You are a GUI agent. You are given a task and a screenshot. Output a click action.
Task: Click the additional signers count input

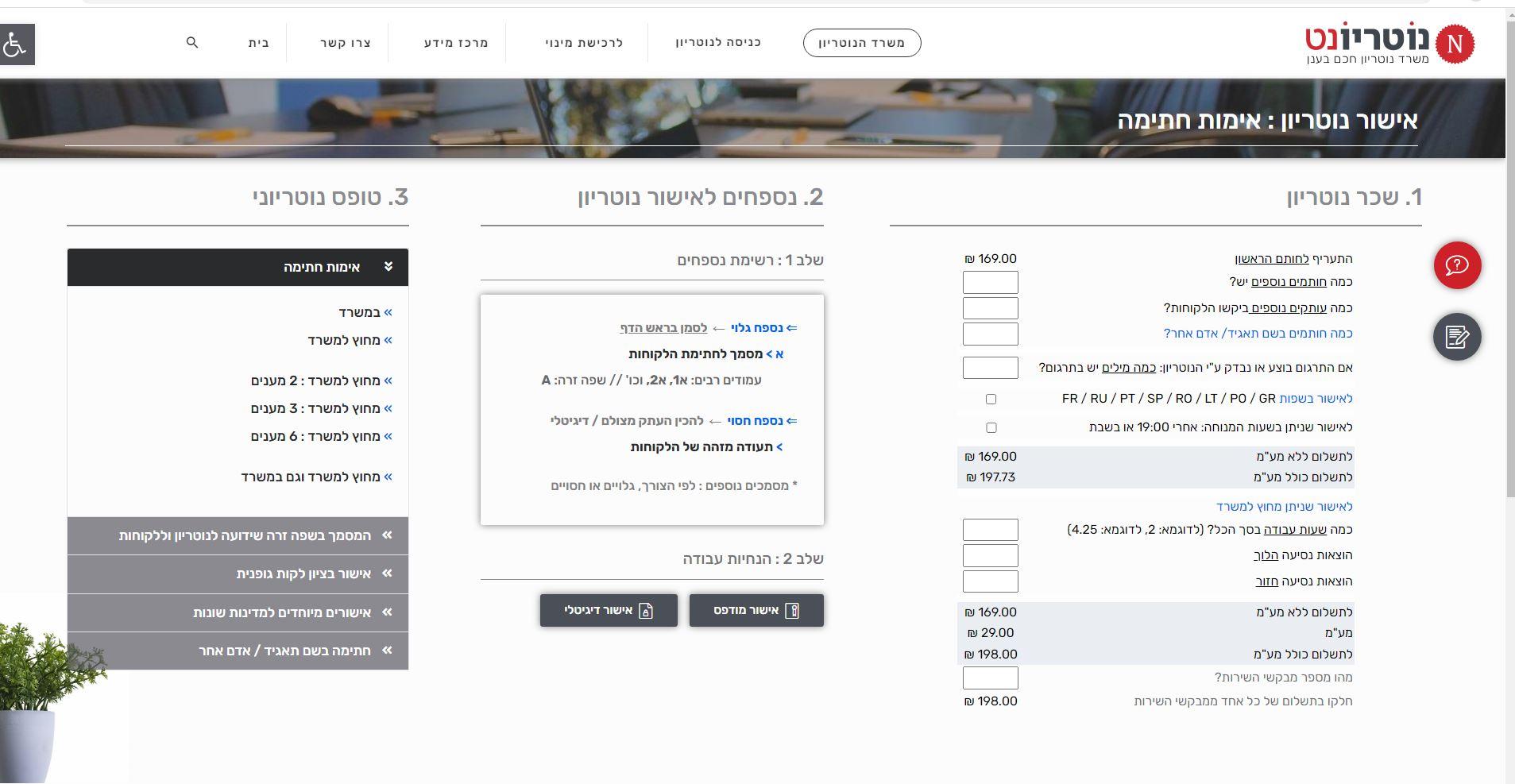[990, 282]
